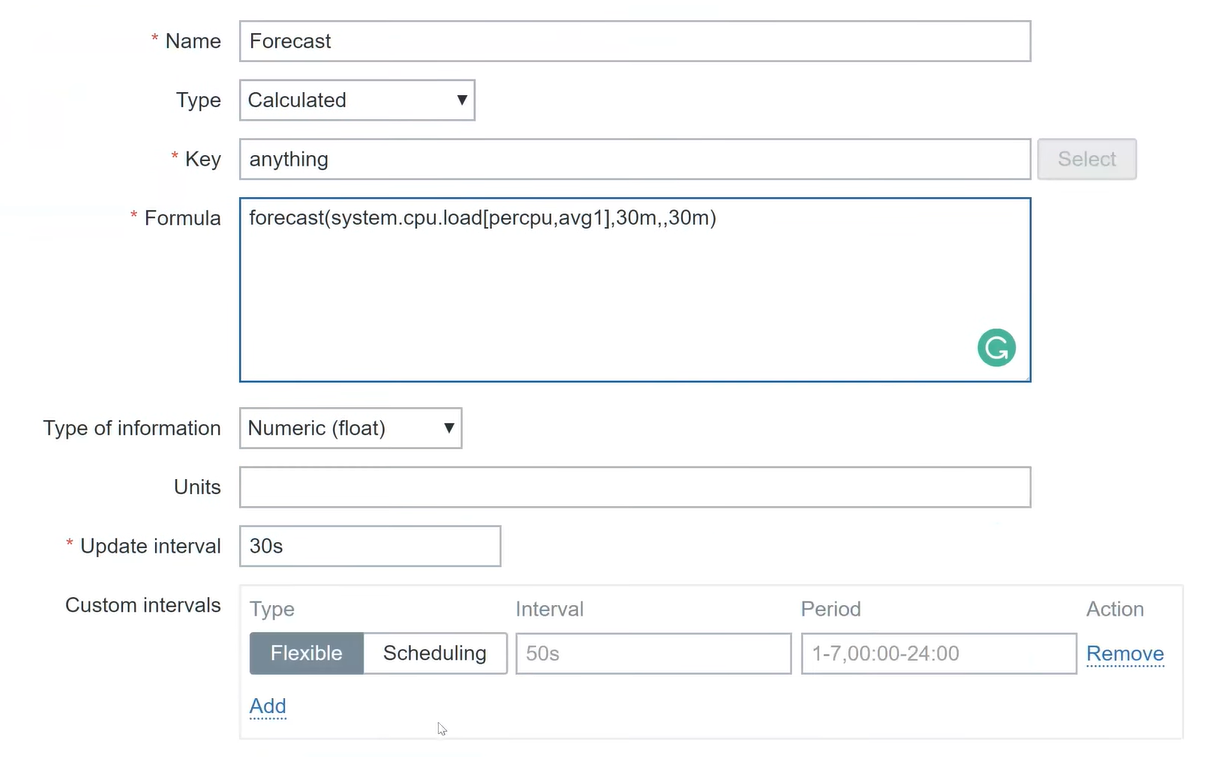Switch custom interval to Scheduling
Screen dimensions: 1222x757
coord(435,653)
